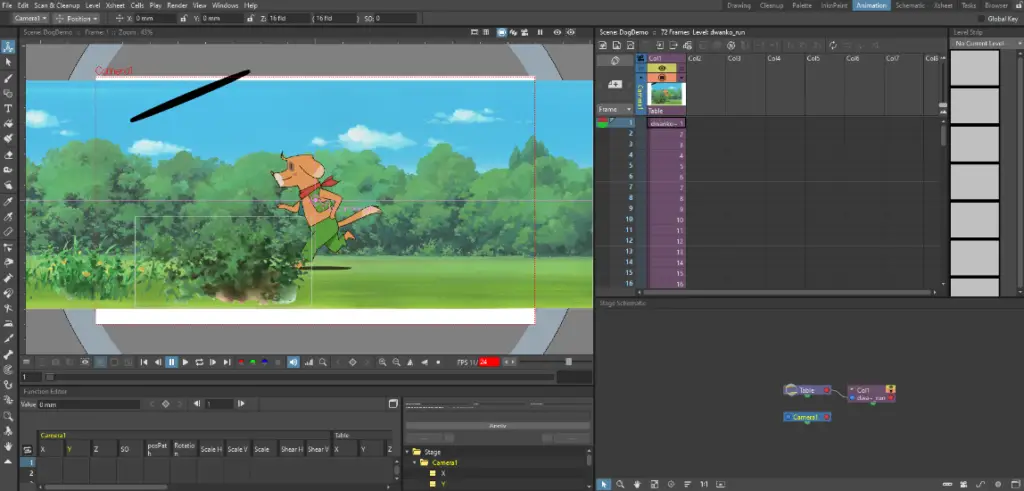The image size is (1024, 491).
Task: Select the Animate tool in left toolbar
Action: (8, 47)
